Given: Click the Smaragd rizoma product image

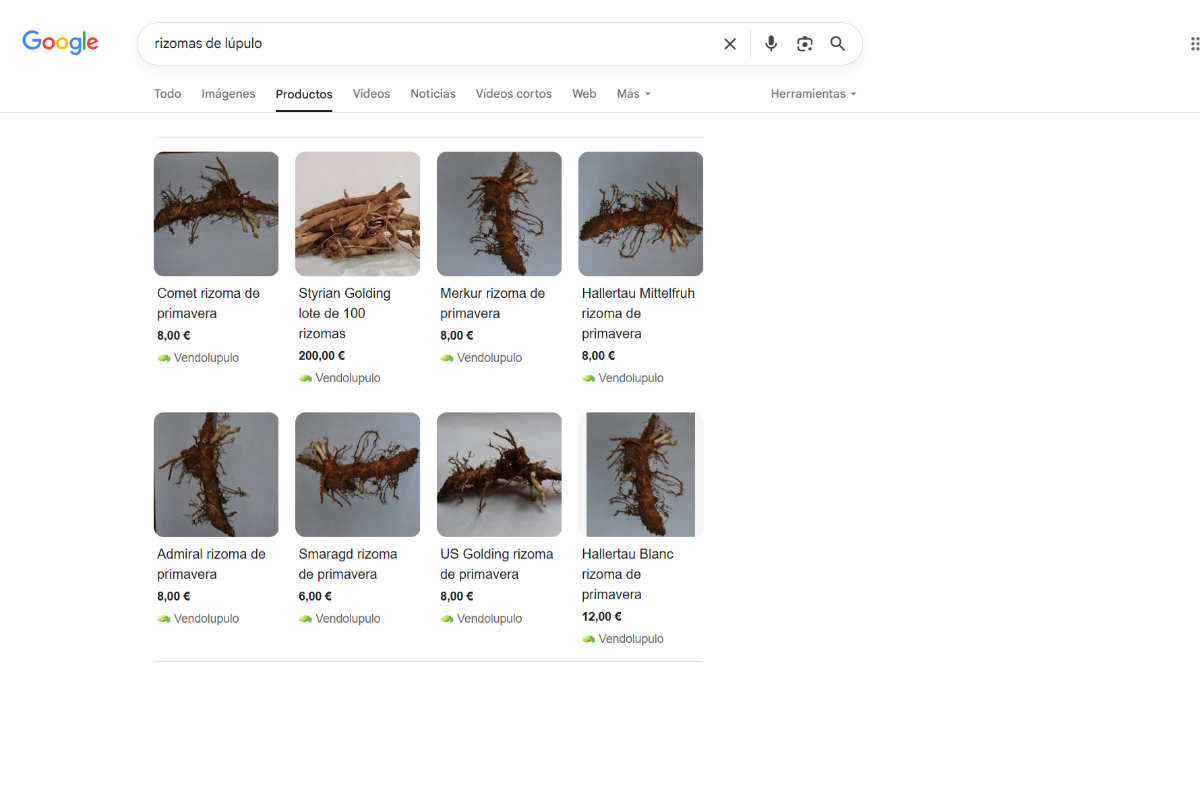Looking at the screenshot, I should click(357, 475).
